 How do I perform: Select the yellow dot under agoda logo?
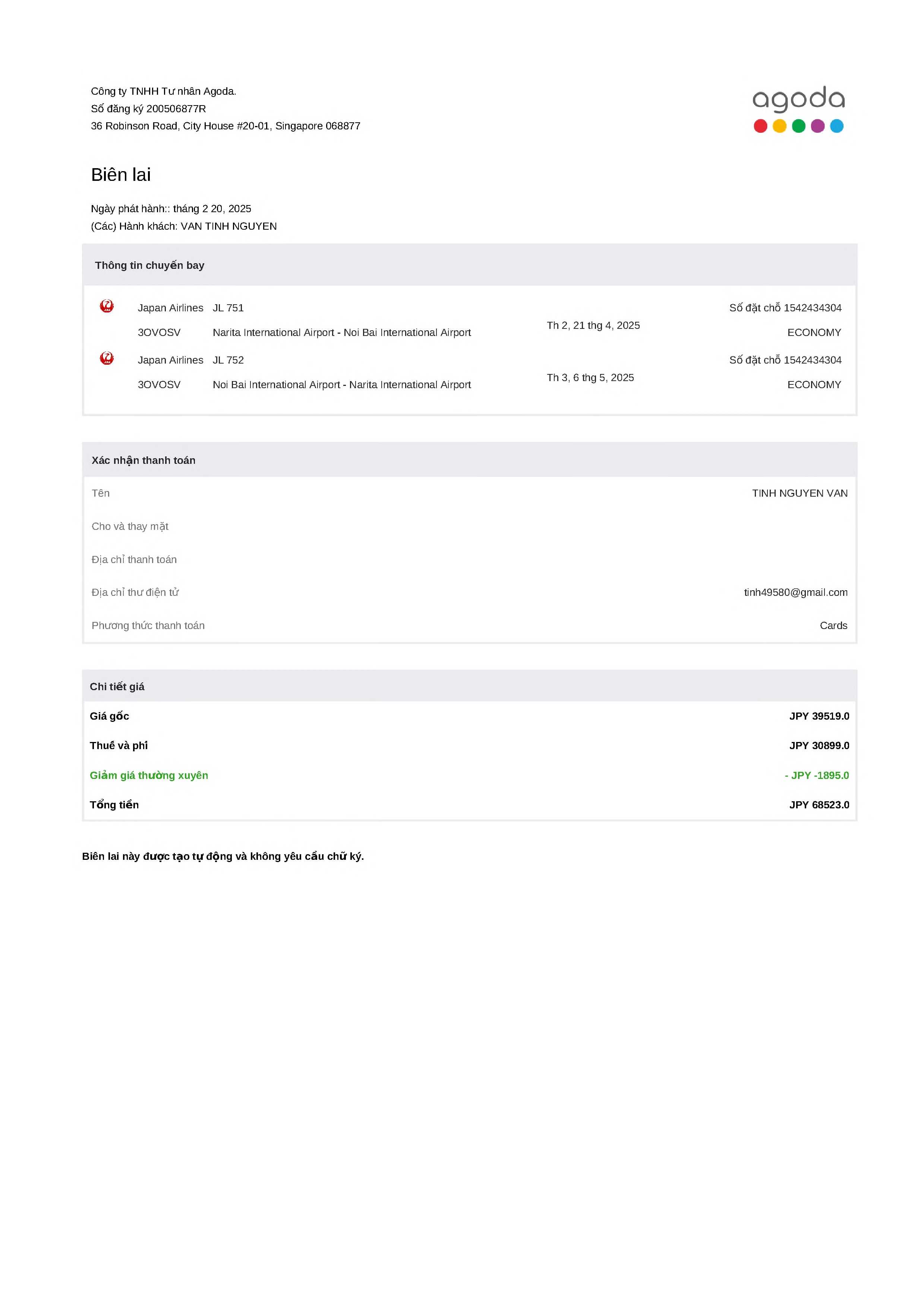(779, 126)
